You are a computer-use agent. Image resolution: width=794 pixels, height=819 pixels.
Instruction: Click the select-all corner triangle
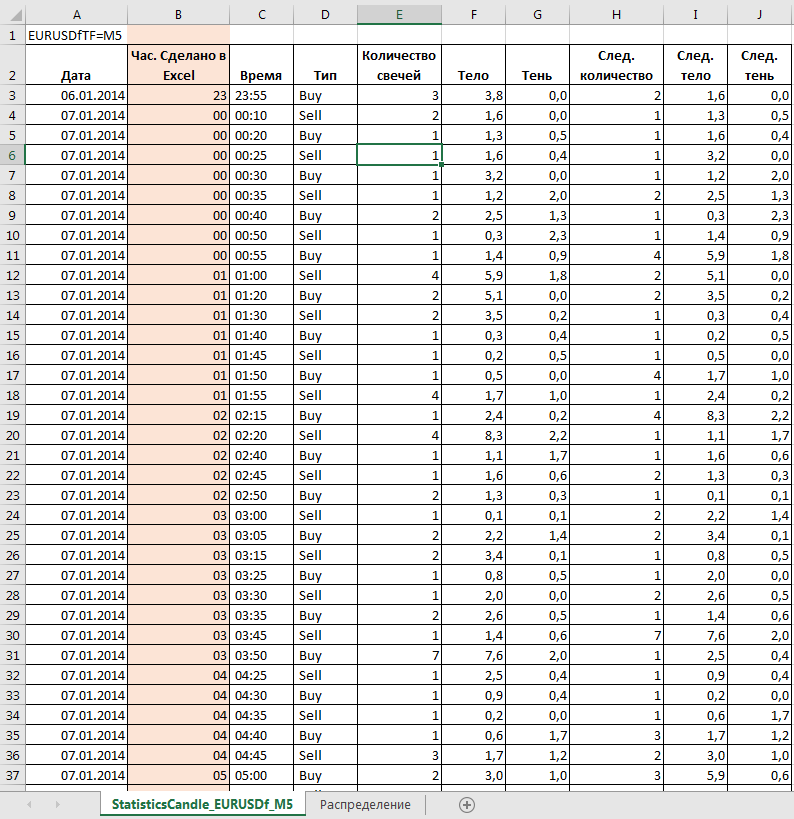click(16, 15)
